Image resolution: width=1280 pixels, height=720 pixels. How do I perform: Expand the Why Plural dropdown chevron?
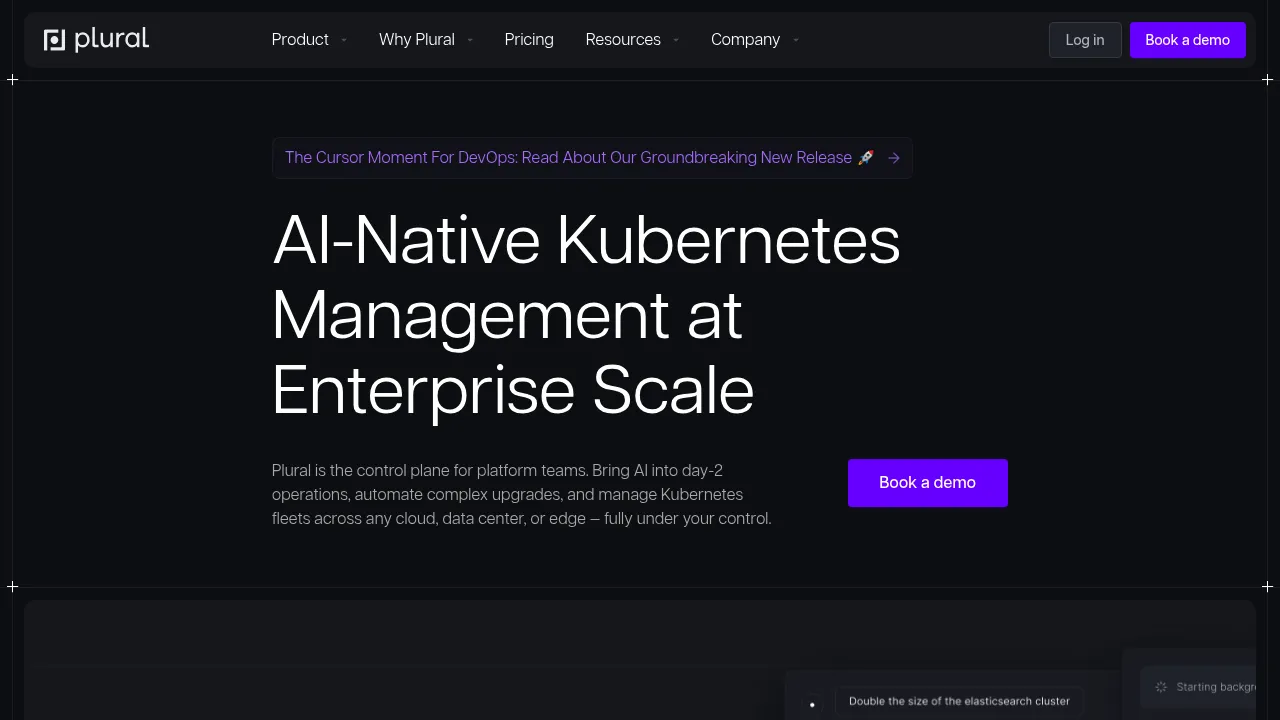(470, 40)
